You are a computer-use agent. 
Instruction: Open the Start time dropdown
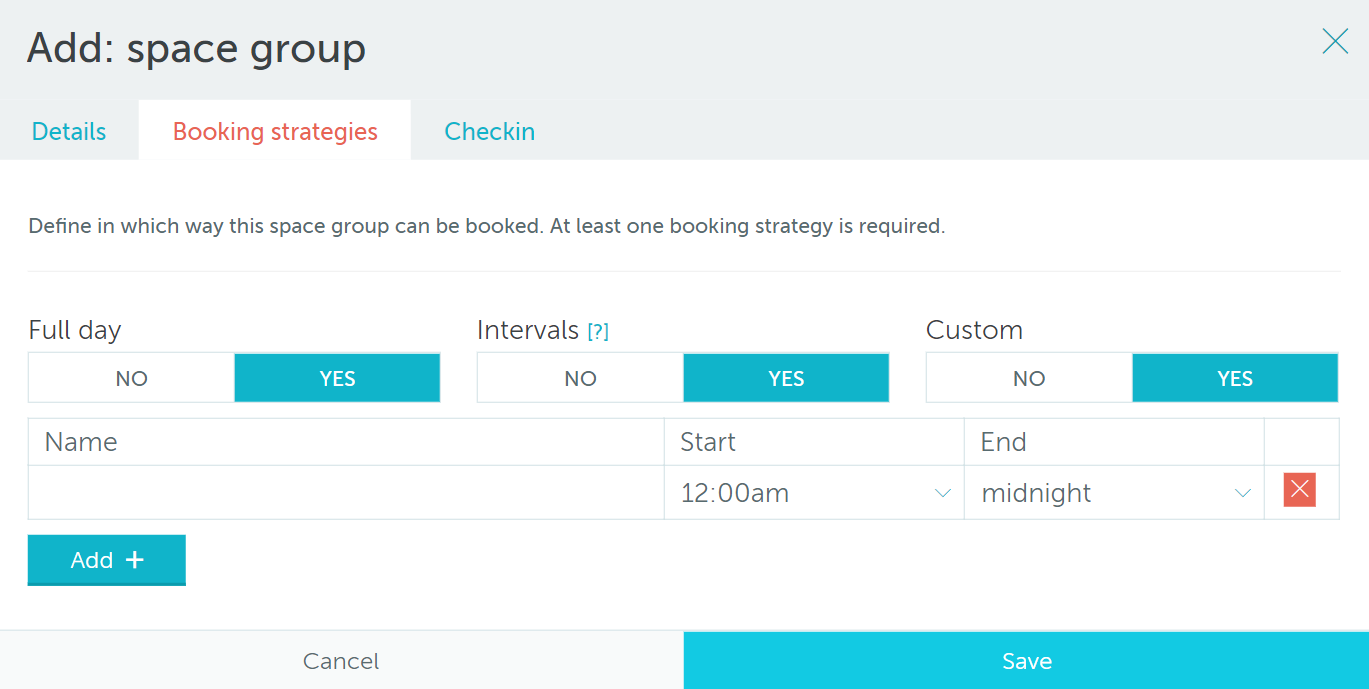tap(800, 493)
